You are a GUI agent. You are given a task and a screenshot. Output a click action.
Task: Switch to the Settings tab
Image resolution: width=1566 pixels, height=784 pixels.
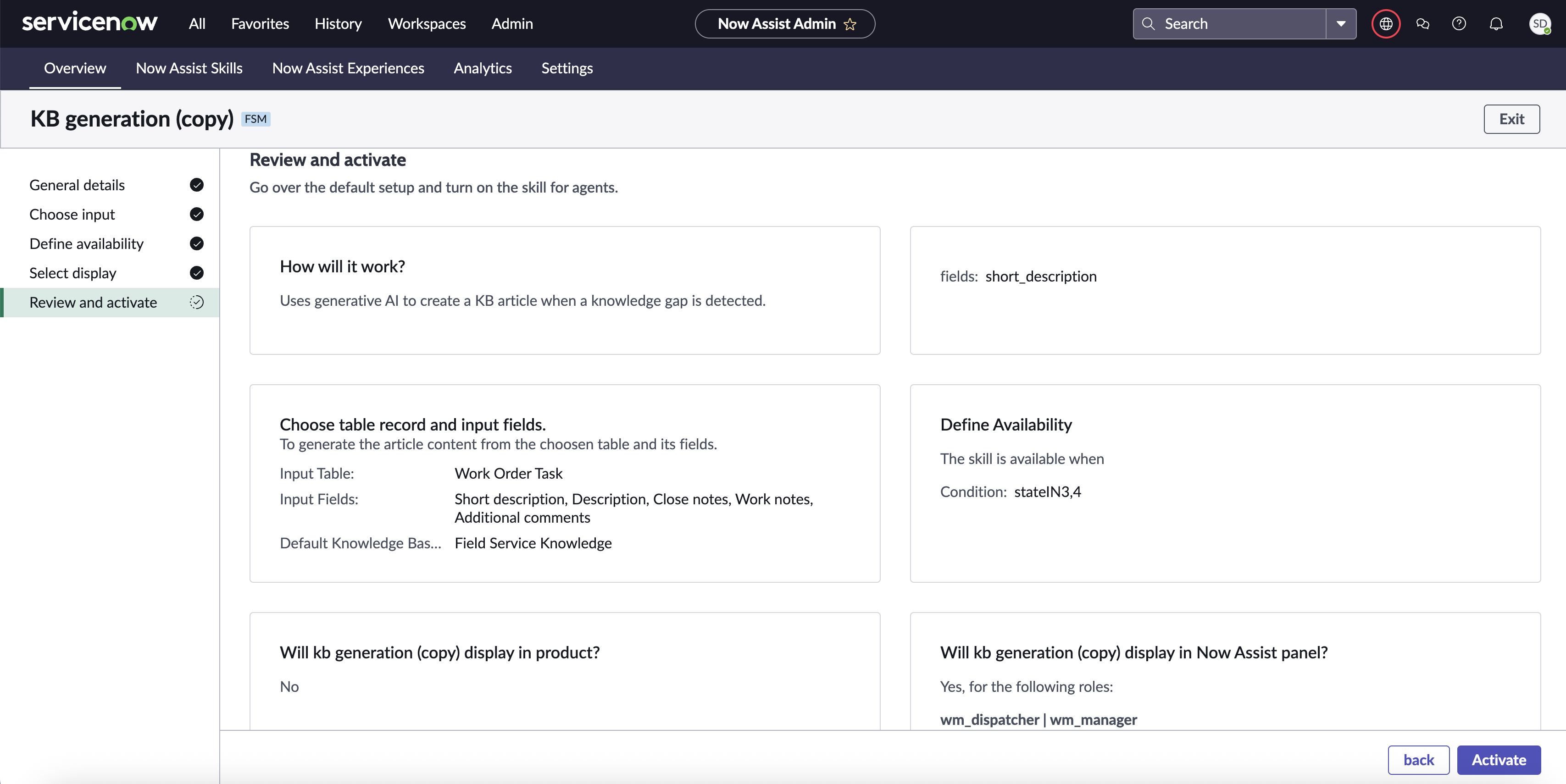tap(566, 68)
